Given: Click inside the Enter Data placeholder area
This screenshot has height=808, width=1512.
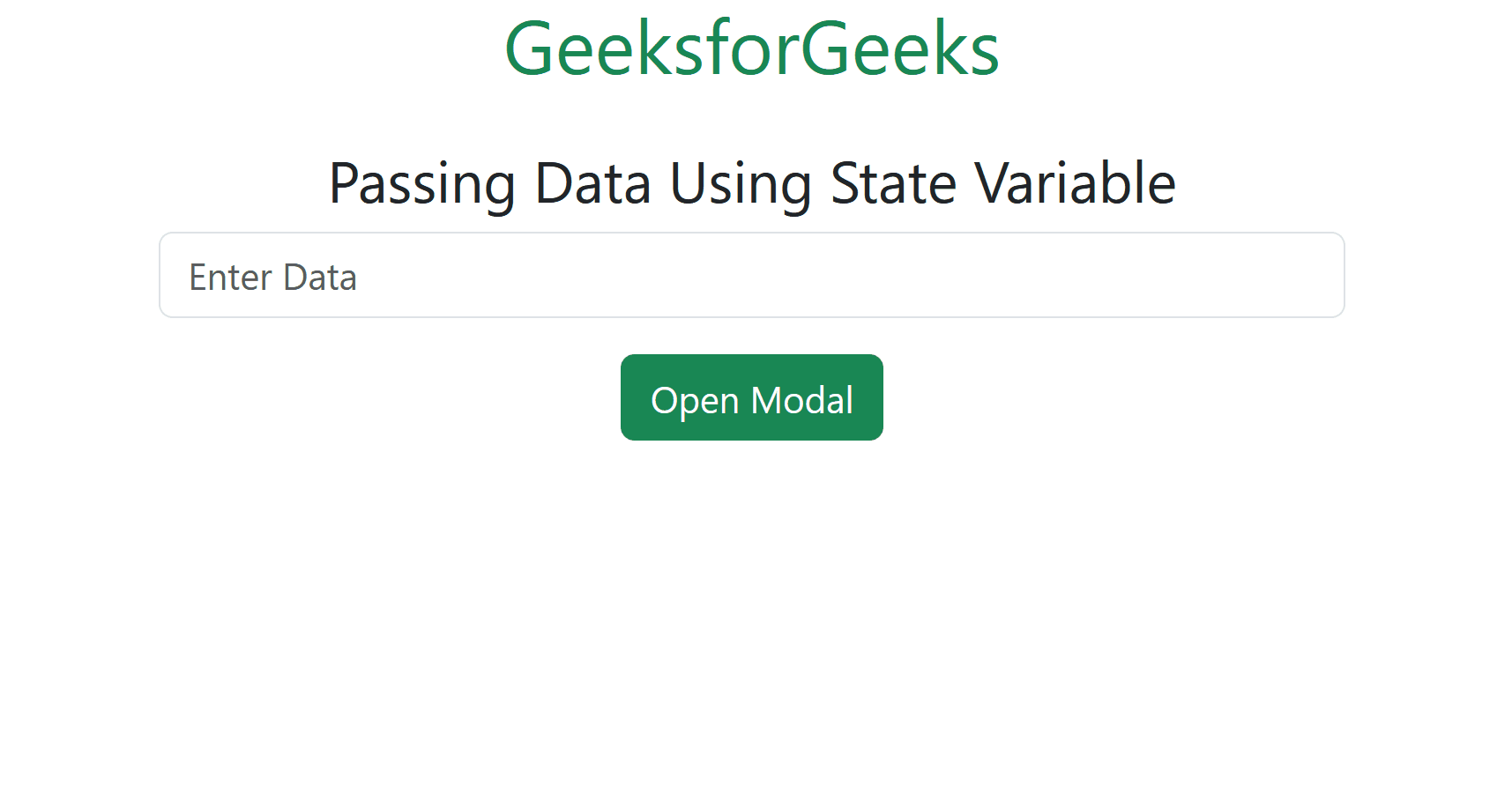Looking at the screenshot, I should 272,275.
